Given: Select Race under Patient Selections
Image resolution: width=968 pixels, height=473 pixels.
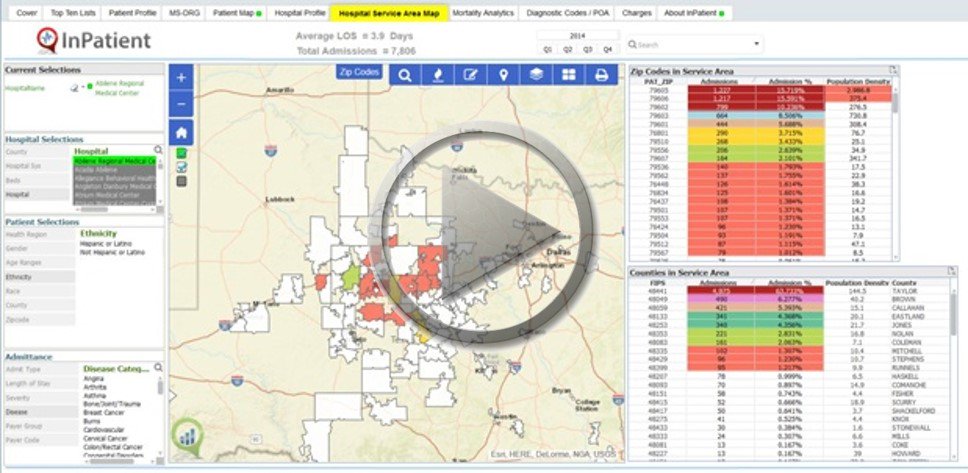Looking at the screenshot, I should click(x=40, y=291).
